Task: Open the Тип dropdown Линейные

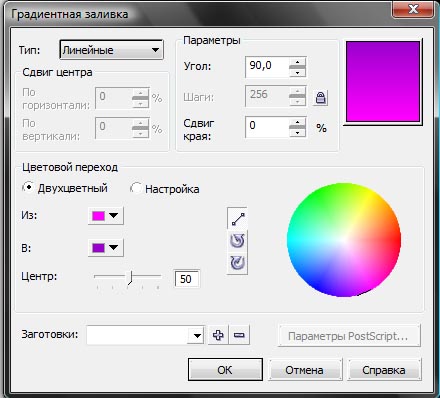Action: (x=111, y=50)
